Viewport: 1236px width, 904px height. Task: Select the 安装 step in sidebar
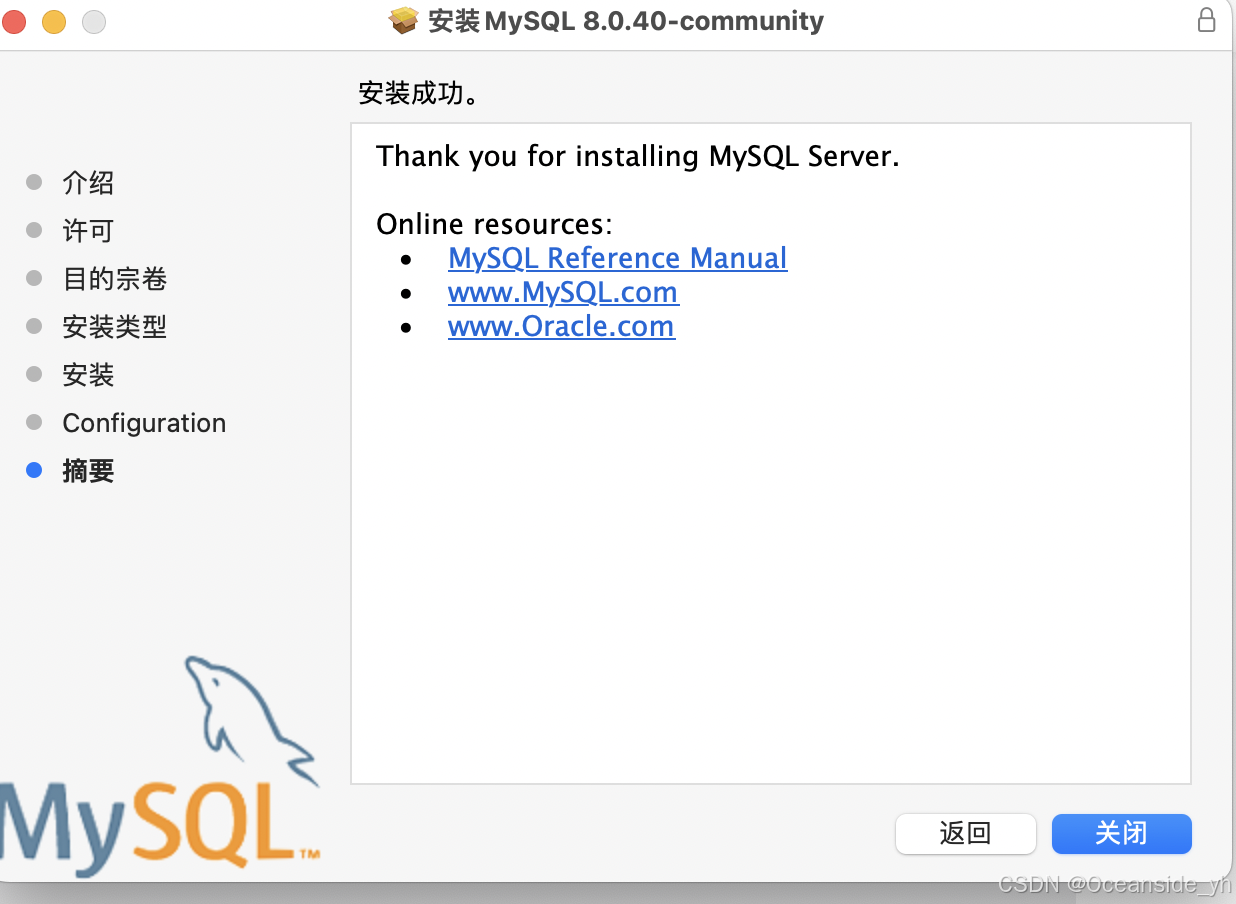click(x=88, y=374)
